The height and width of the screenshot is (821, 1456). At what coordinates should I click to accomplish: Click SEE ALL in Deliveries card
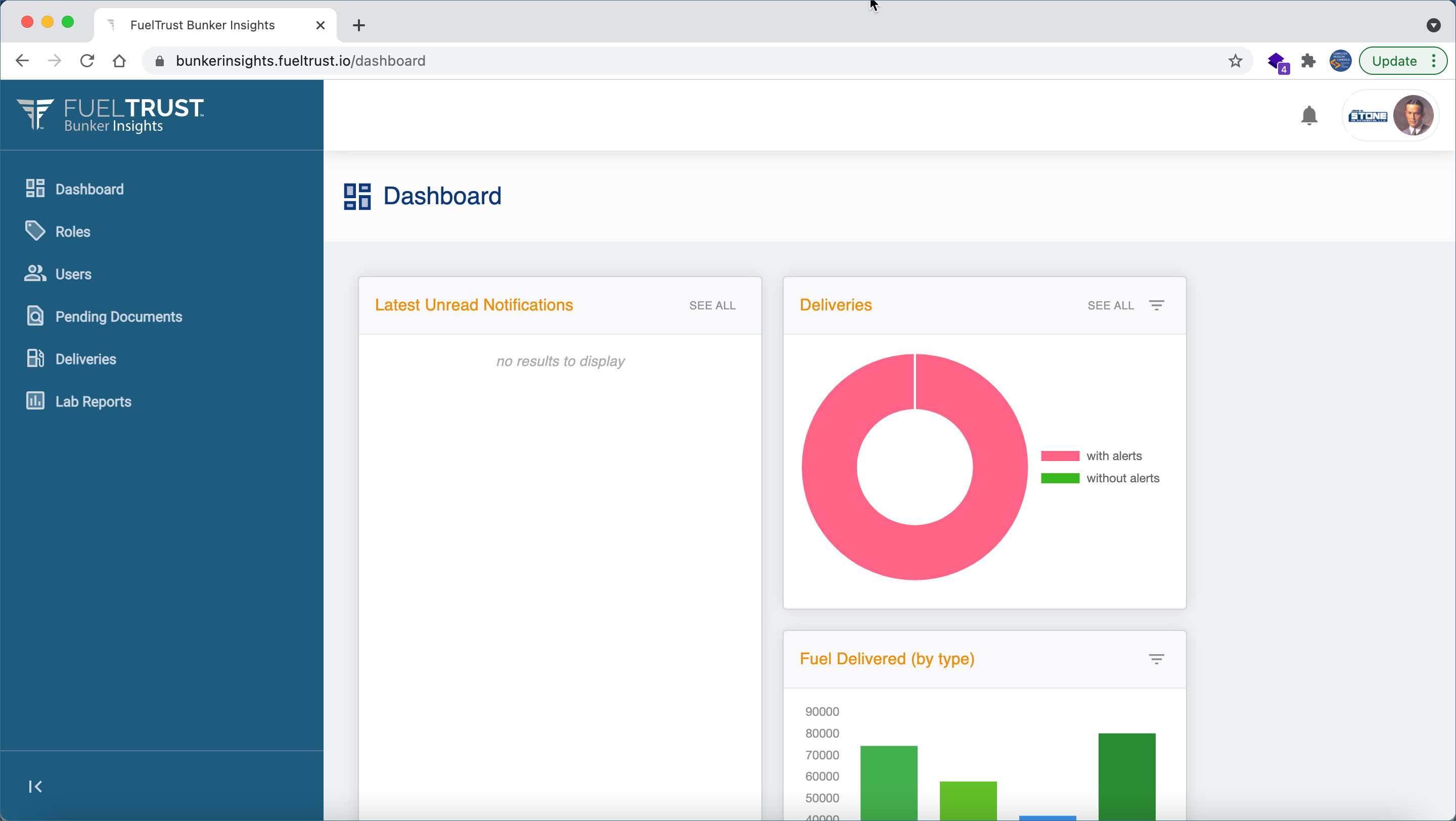pyautogui.click(x=1110, y=305)
